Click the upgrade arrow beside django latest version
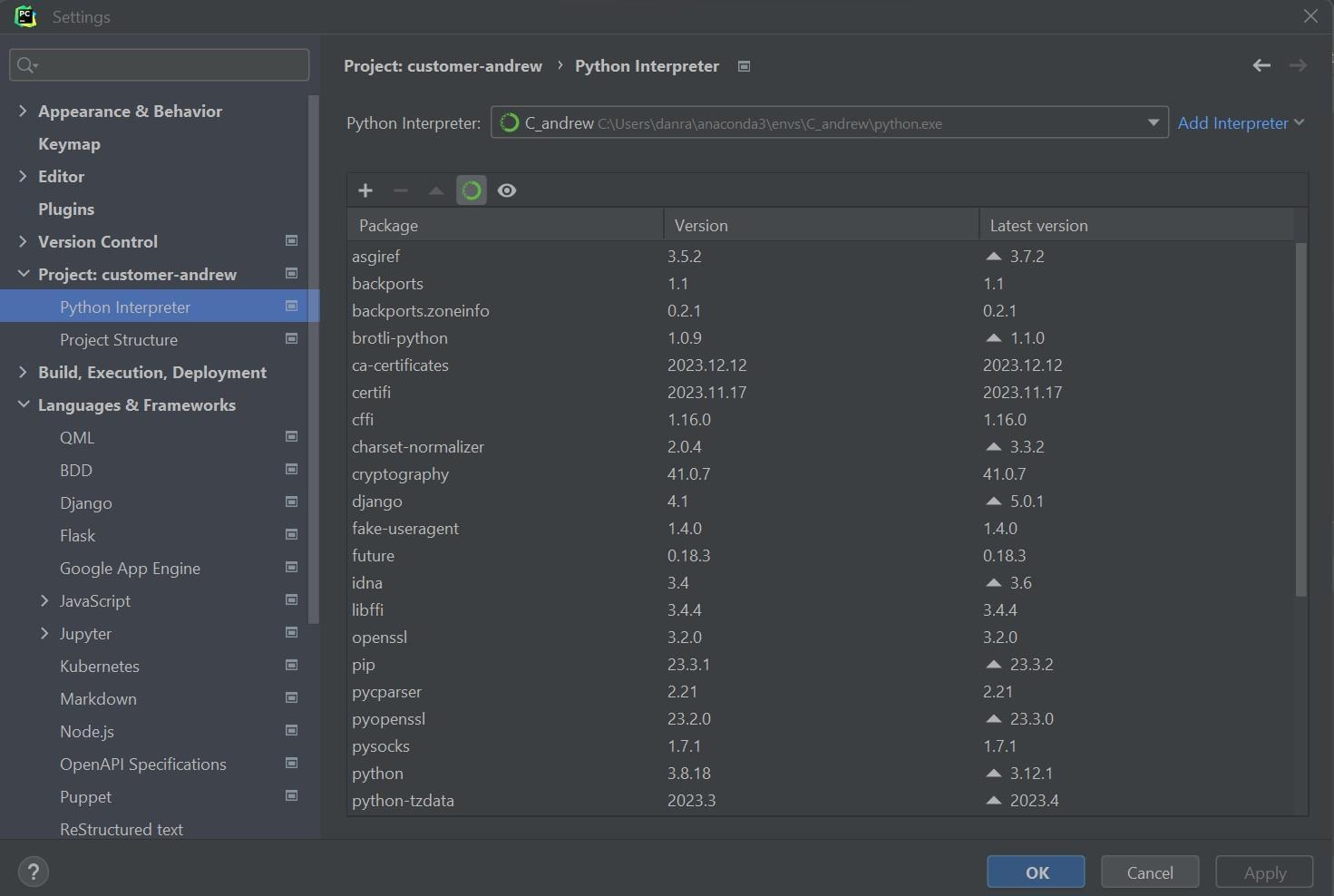Image resolution: width=1334 pixels, height=896 pixels. coord(994,501)
